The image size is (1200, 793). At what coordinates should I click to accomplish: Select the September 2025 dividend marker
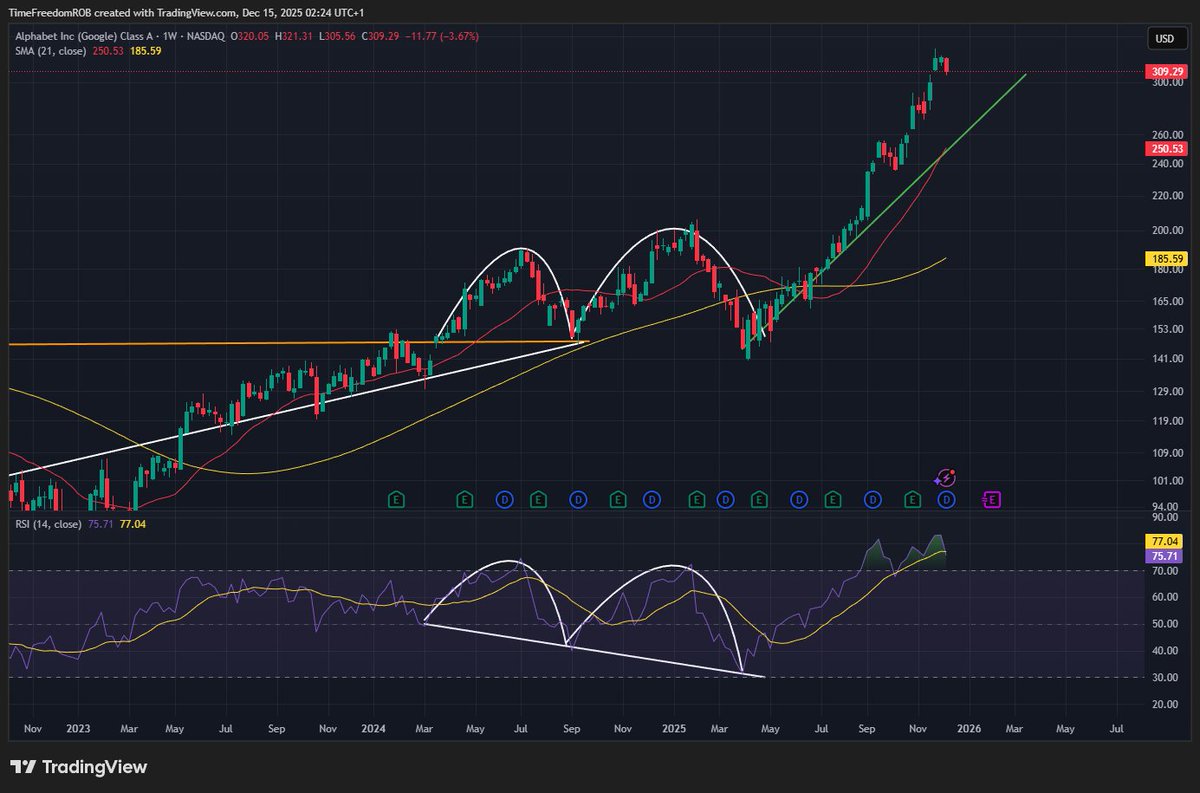click(x=873, y=498)
